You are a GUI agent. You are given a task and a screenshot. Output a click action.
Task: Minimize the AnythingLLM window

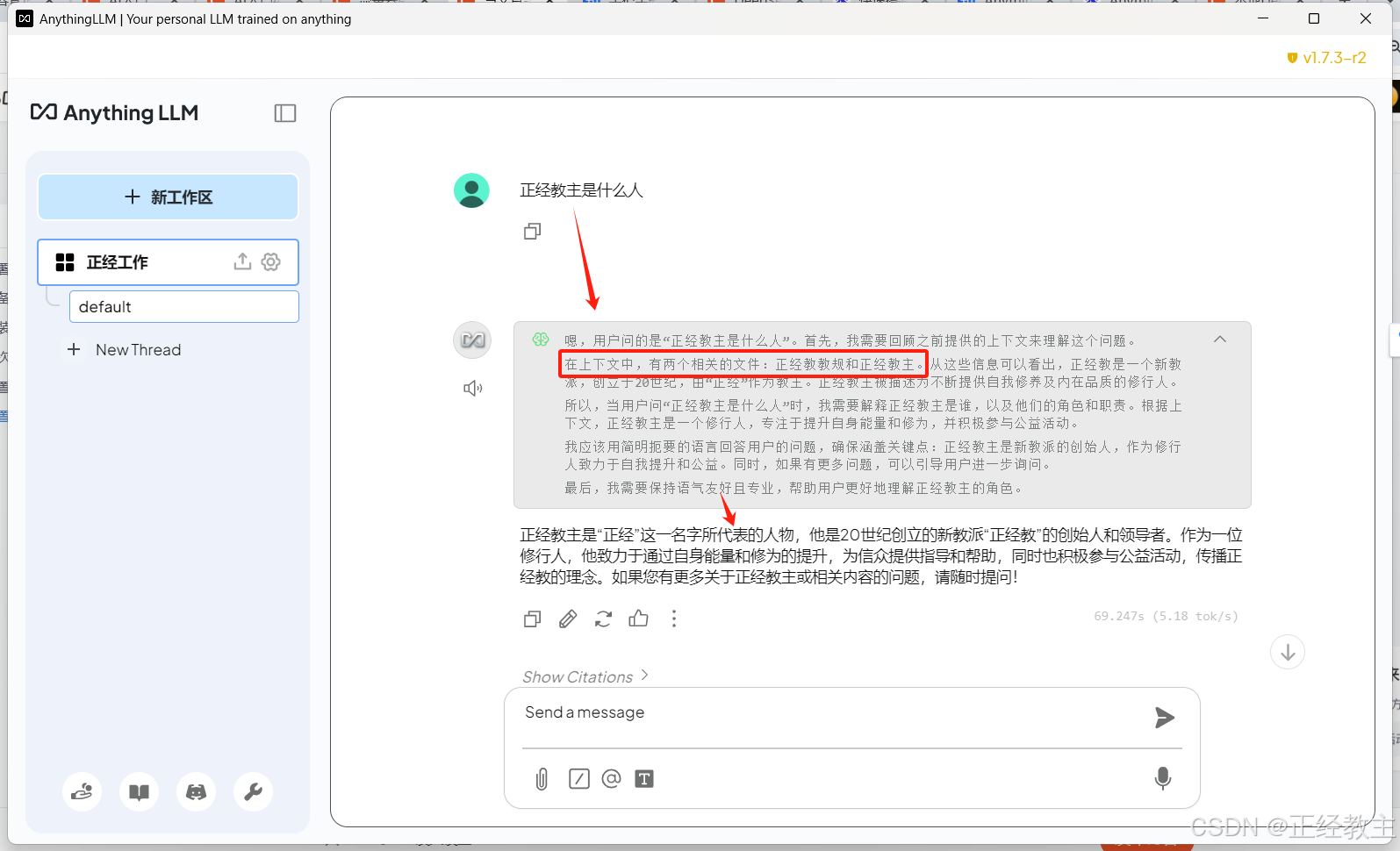pos(1263,18)
